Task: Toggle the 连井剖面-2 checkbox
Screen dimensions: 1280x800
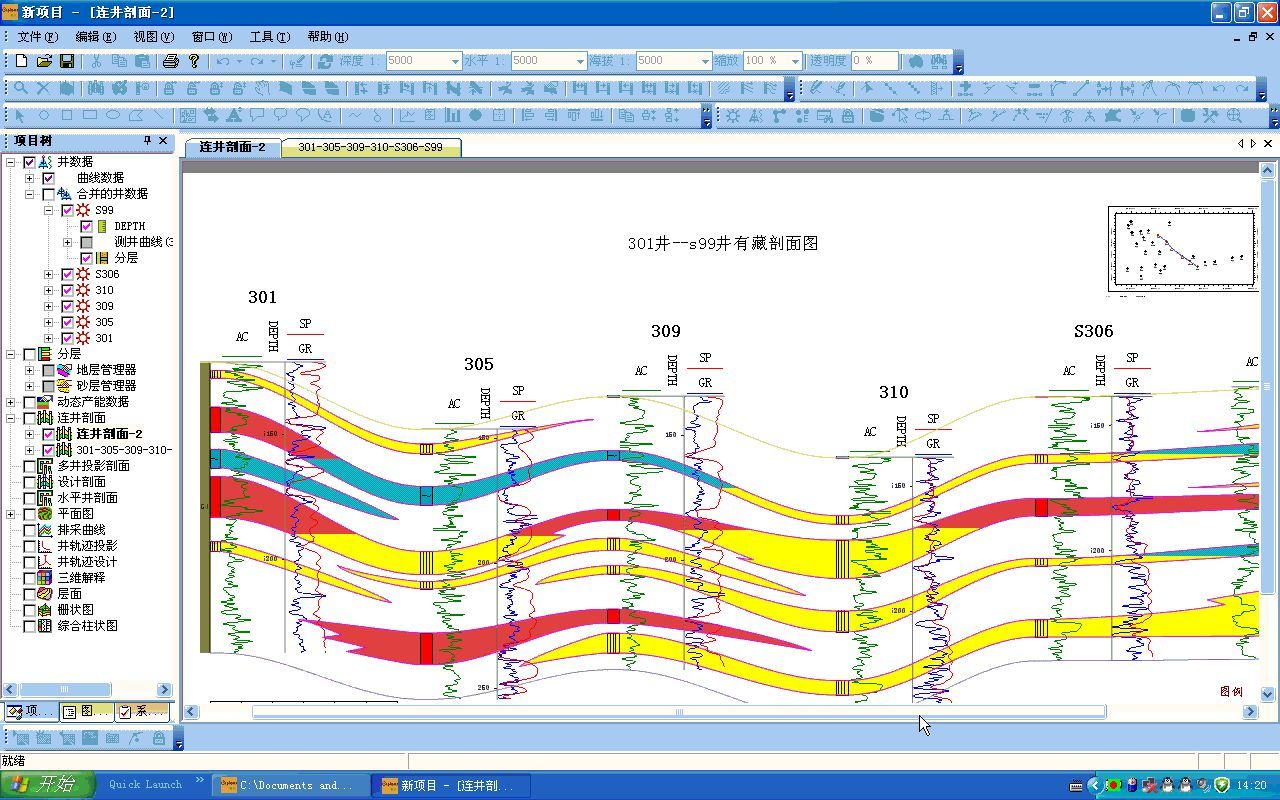Action: pos(48,434)
